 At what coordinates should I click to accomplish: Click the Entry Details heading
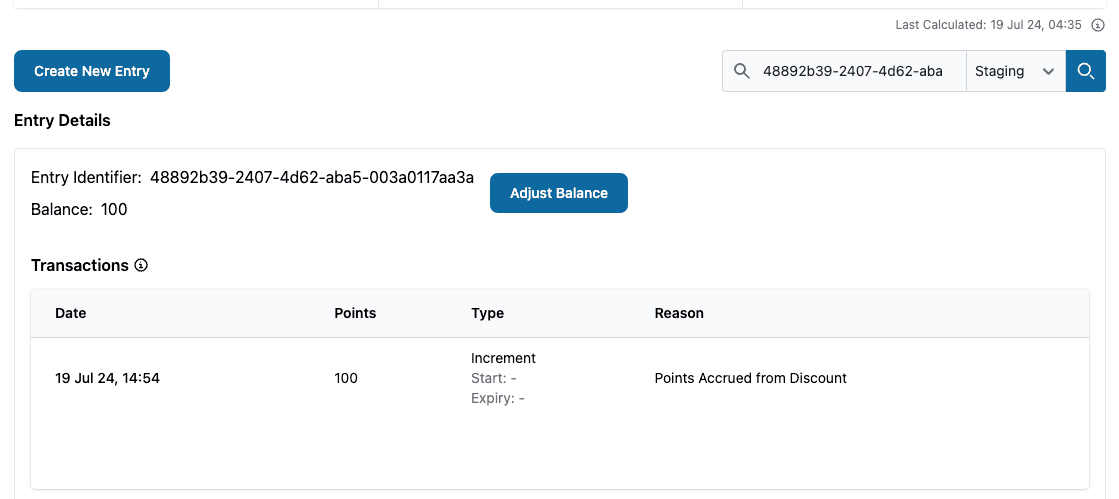click(62, 120)
